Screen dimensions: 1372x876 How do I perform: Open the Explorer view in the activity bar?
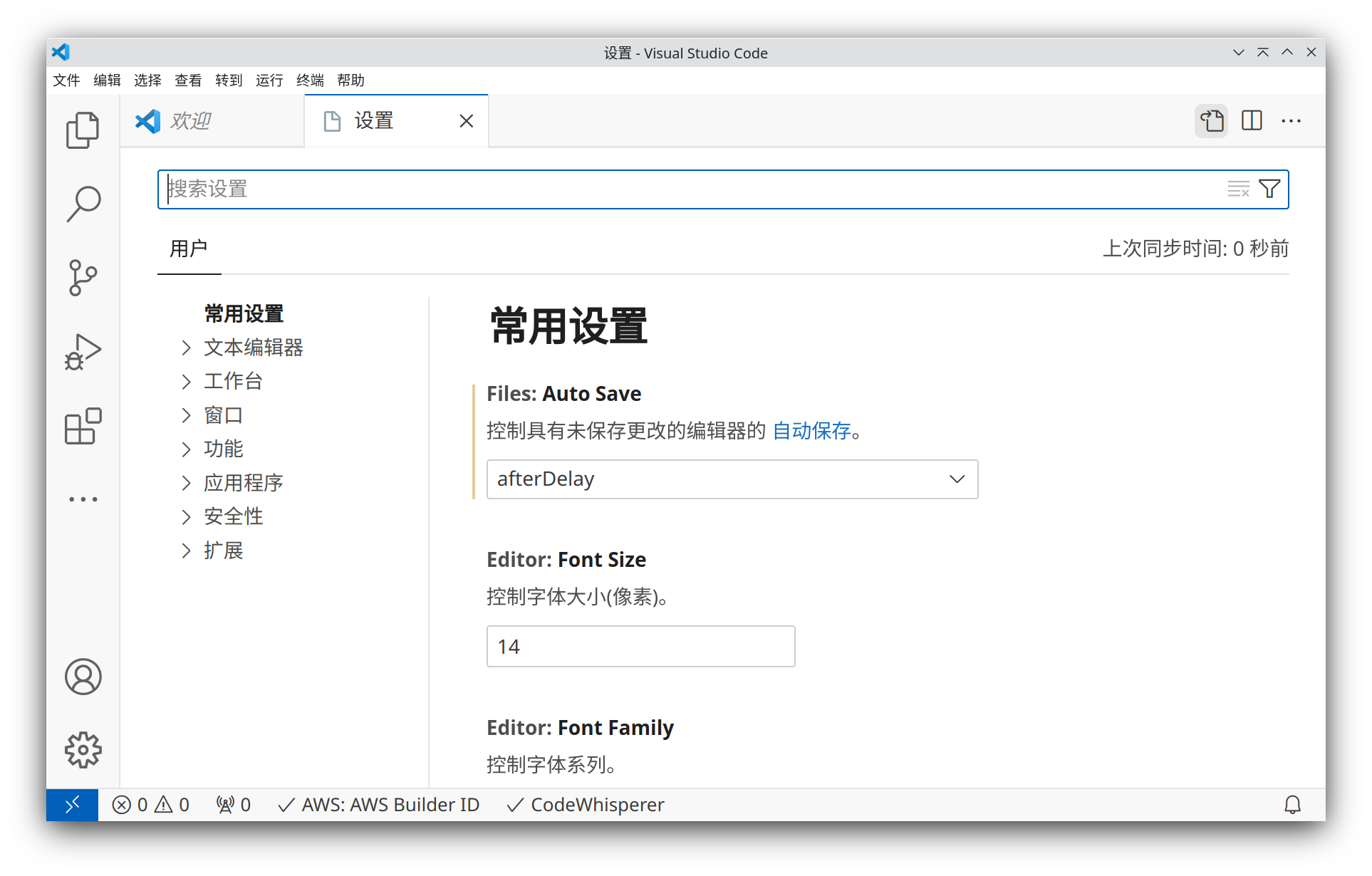tap(83, 130)
